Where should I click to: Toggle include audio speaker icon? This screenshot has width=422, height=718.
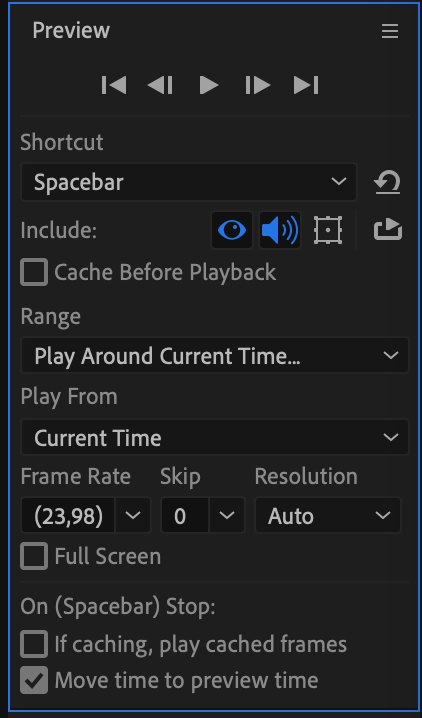pyautogui.click(x=280, y=230)
